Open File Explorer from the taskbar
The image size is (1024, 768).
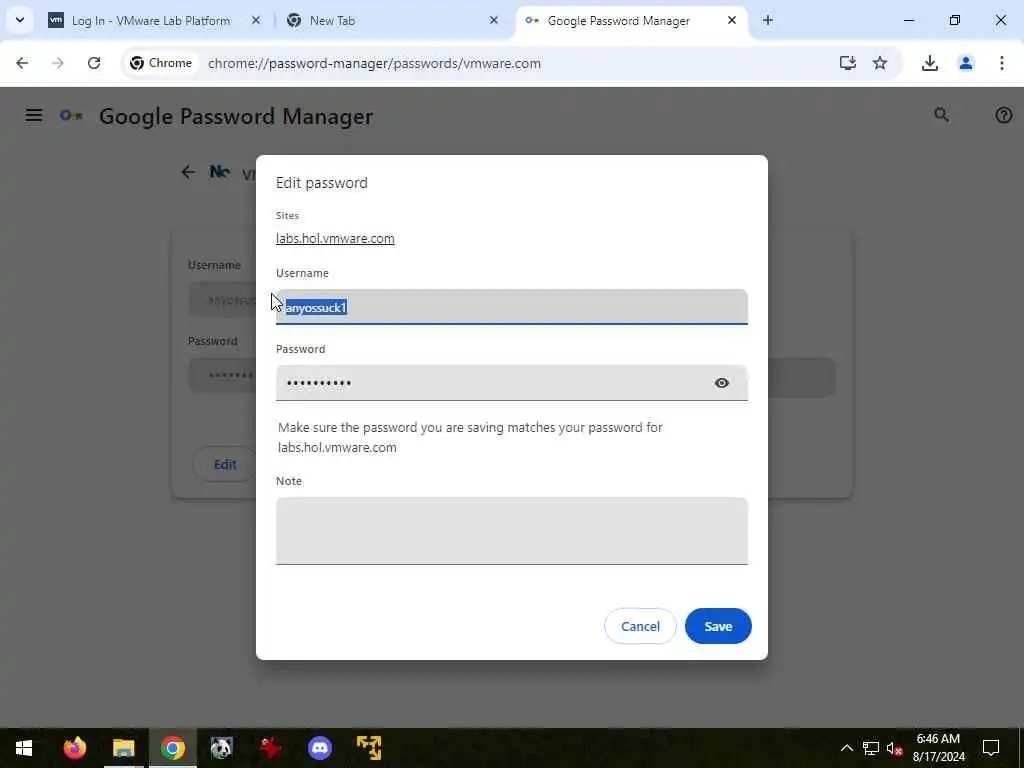point(123,748)
